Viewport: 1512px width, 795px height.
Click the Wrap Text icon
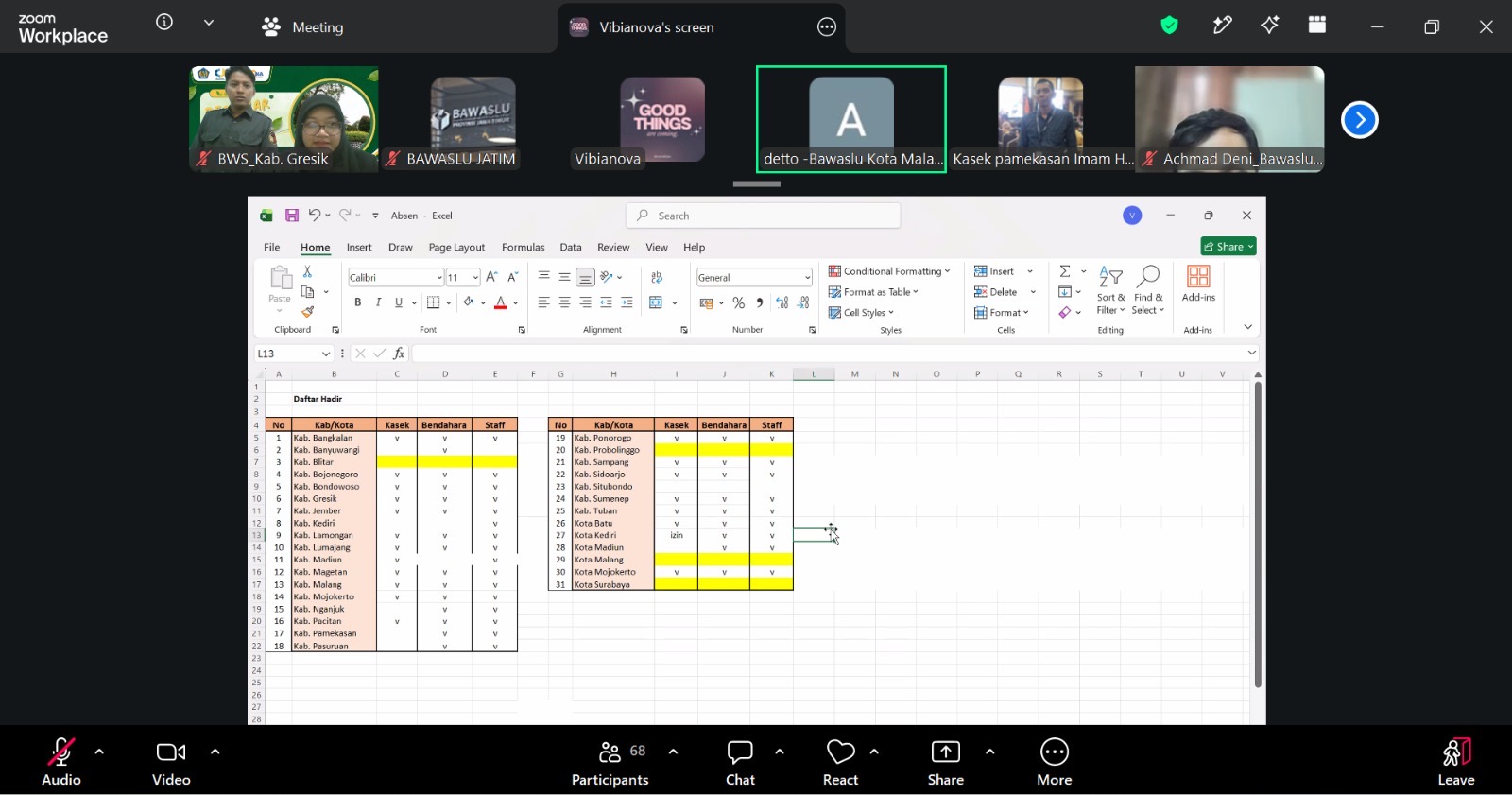tap(657, 277)
